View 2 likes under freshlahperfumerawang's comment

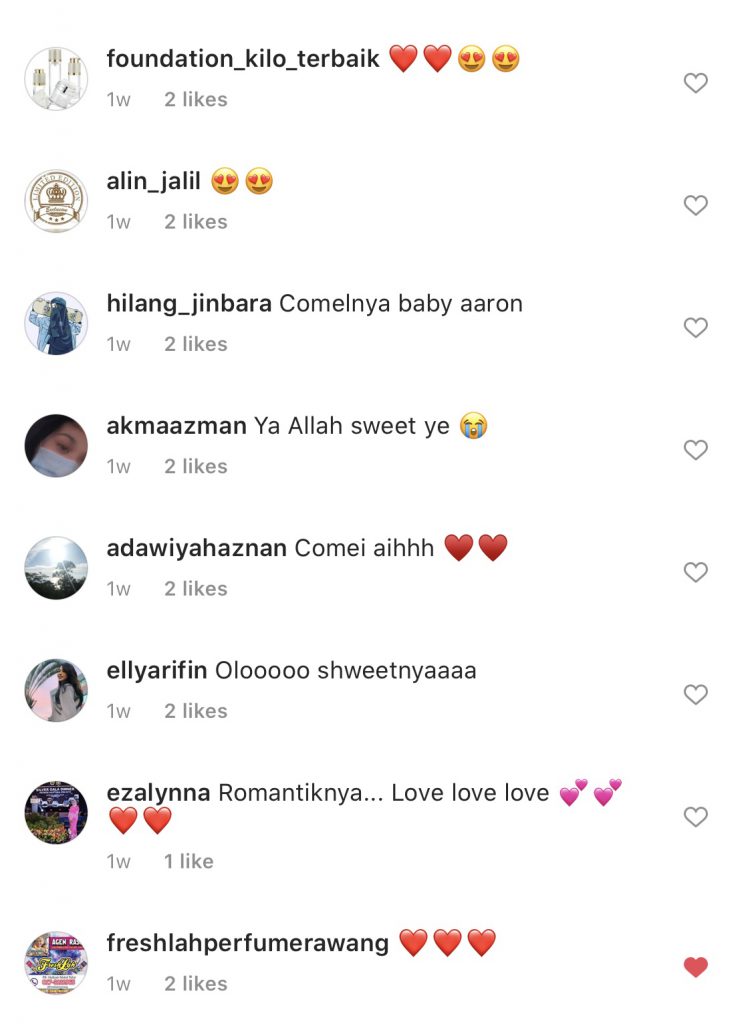(x=196, y=984)
